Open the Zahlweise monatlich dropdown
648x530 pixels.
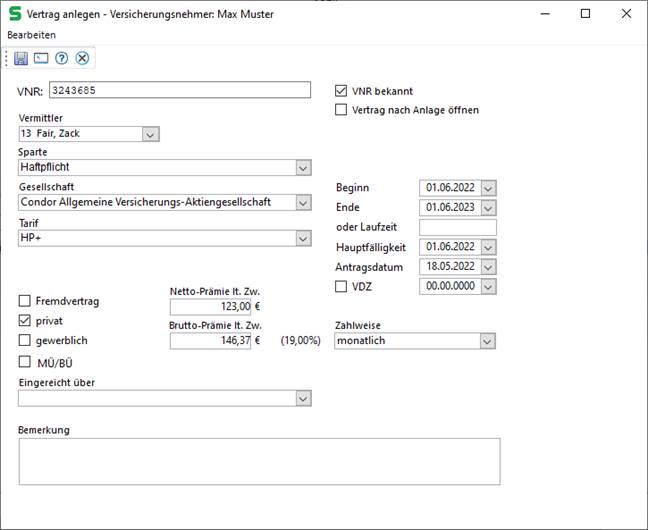pyautogui.click(x=487, y=341)
